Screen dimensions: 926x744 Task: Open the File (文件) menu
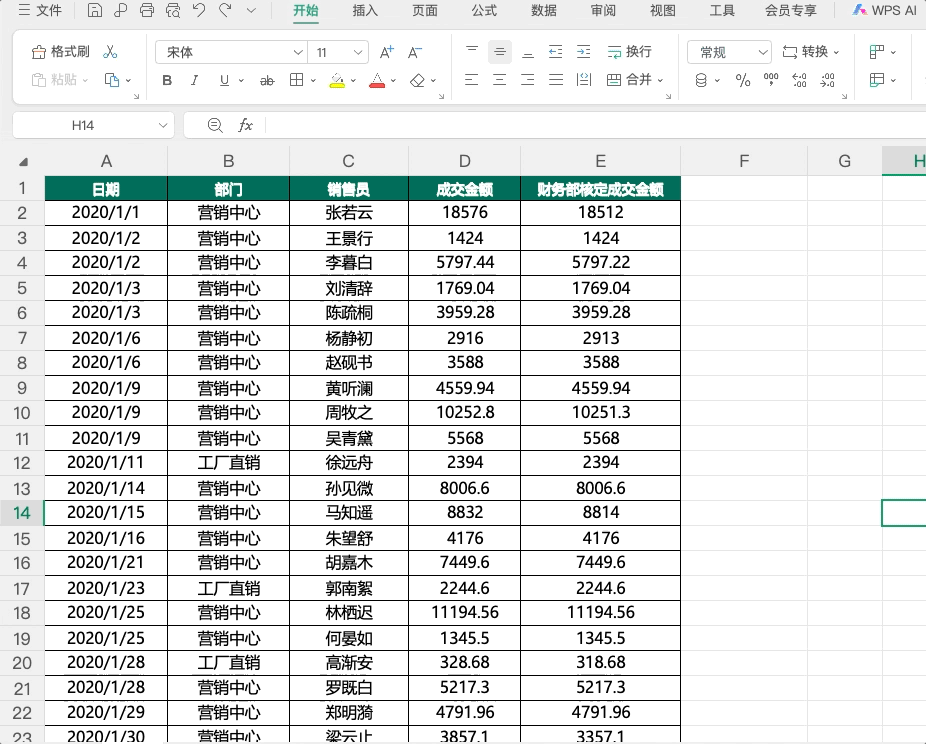[x=40, y=10]
